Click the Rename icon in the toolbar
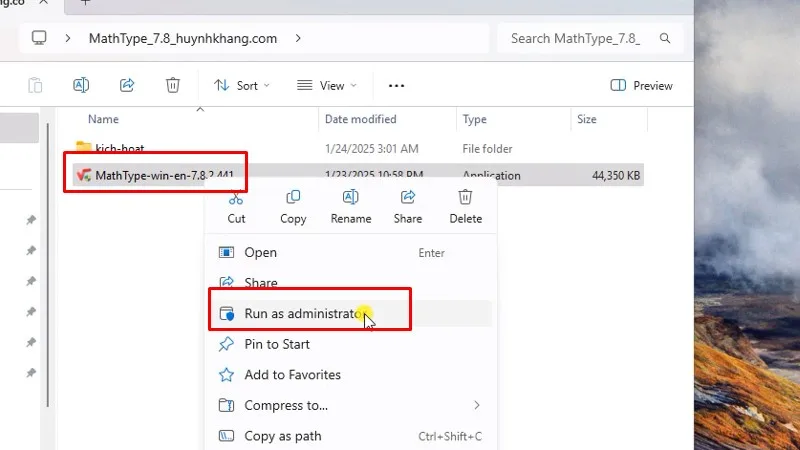The height and width of the screenshot is (450, 800). click(x=81, y=85)
